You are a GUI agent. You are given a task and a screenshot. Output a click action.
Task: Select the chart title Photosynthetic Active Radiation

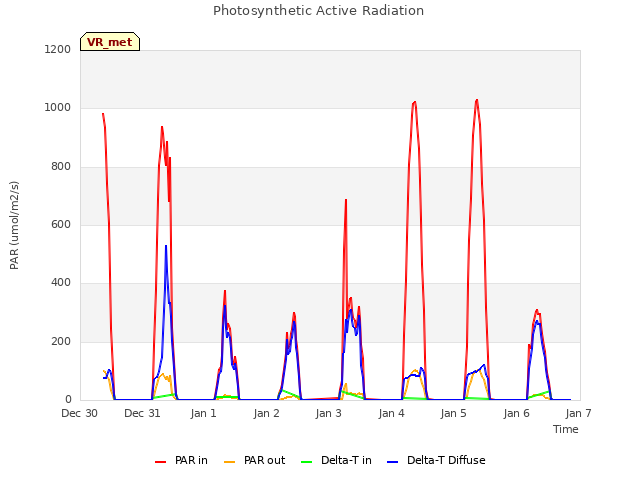(318, 11)
